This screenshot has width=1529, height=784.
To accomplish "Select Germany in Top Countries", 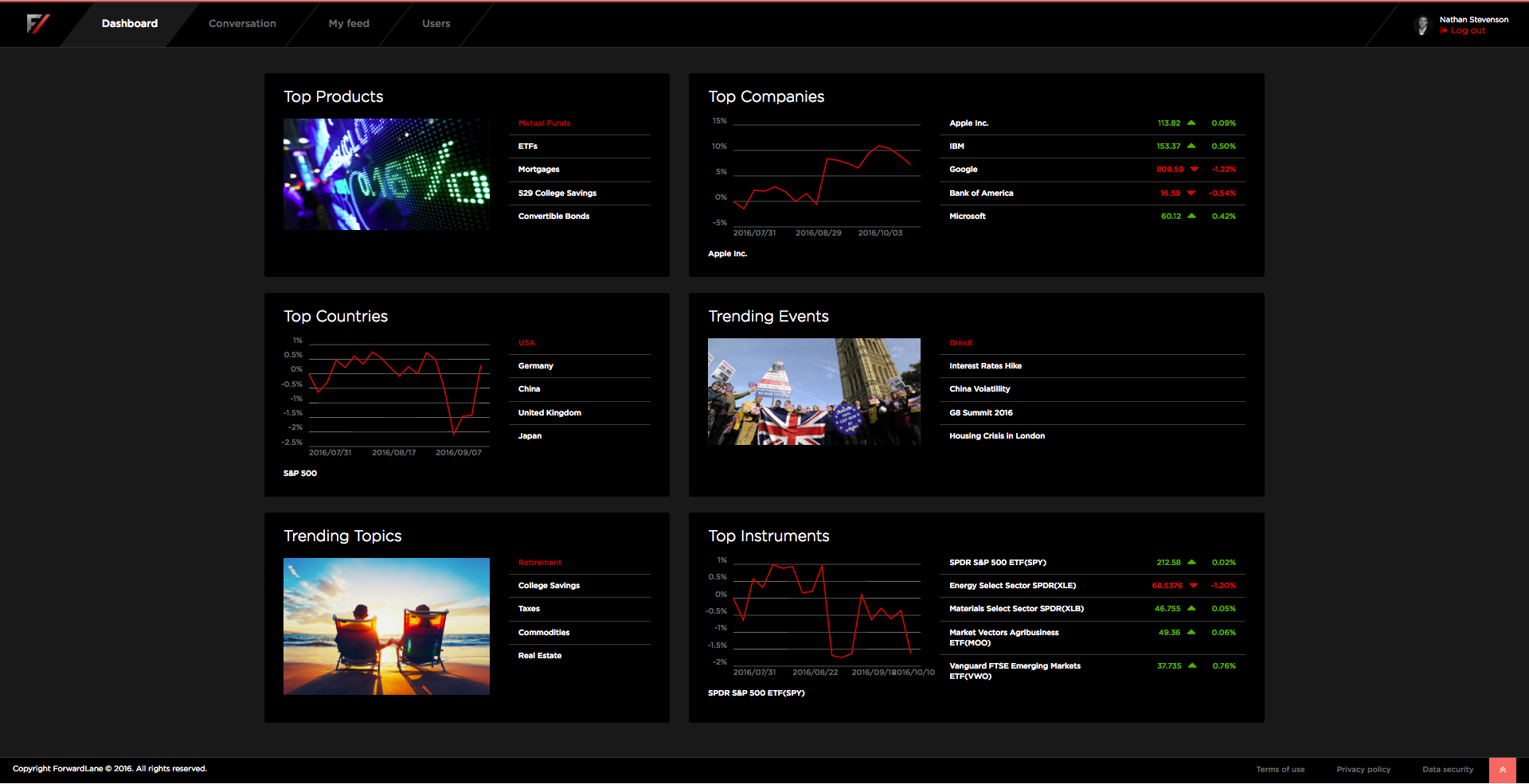I will [580, 366].
